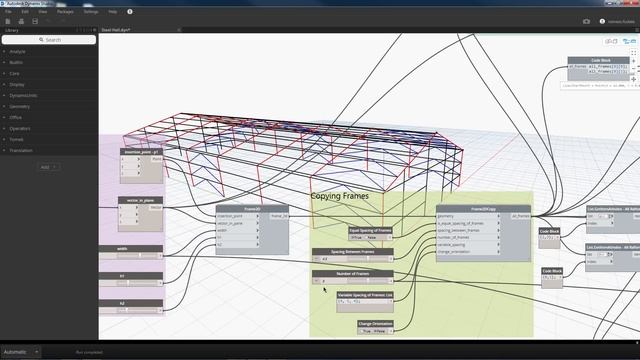Click the geometry input port on Frame2DCopy
This screenshot has height=360, width=640.
coord(468,216)
